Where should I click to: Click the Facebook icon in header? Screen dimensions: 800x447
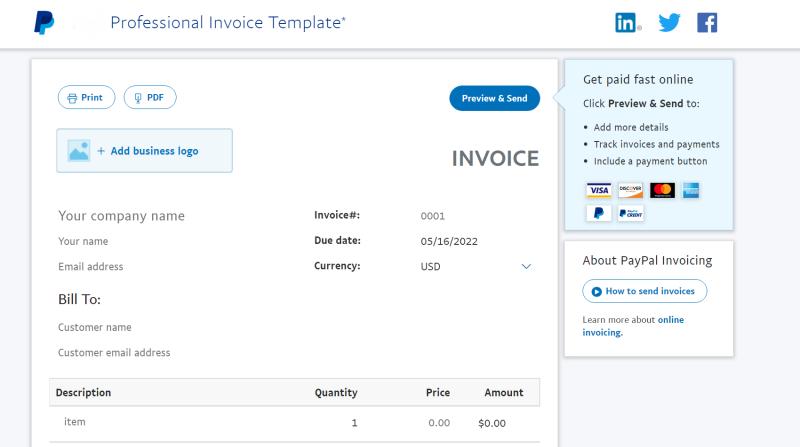tap(707, 22)
